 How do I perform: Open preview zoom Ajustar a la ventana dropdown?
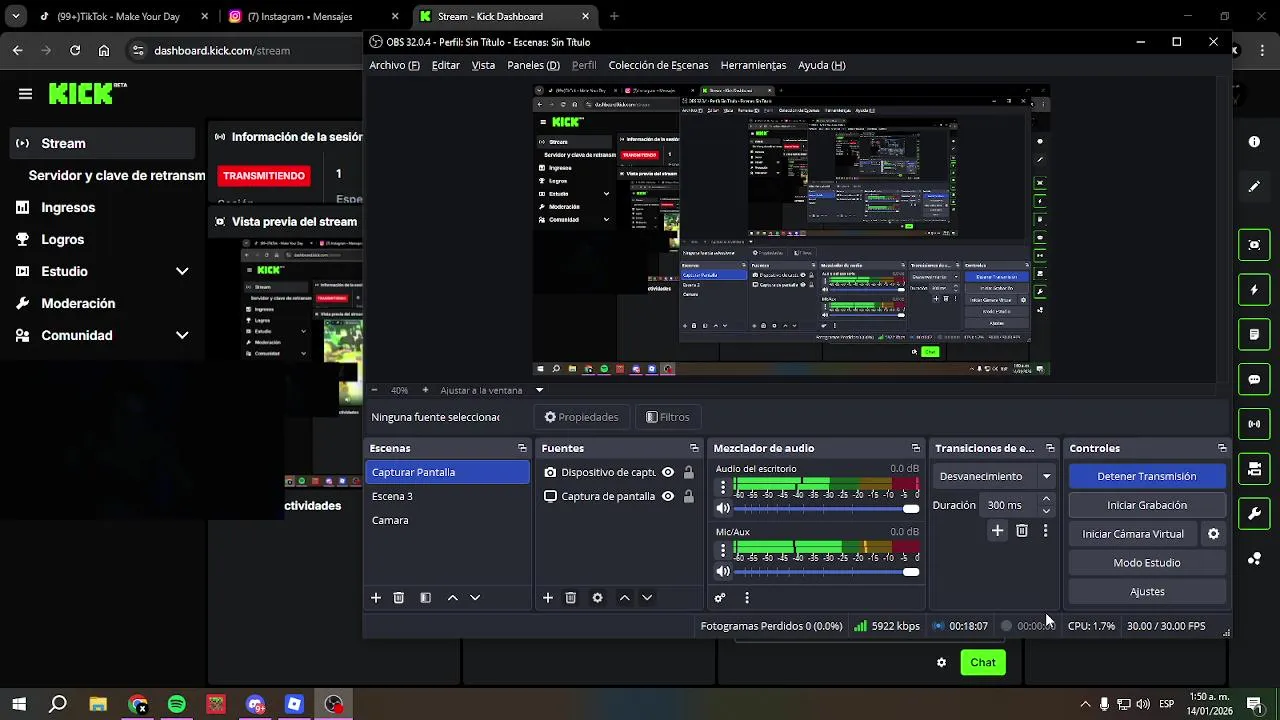539,390
